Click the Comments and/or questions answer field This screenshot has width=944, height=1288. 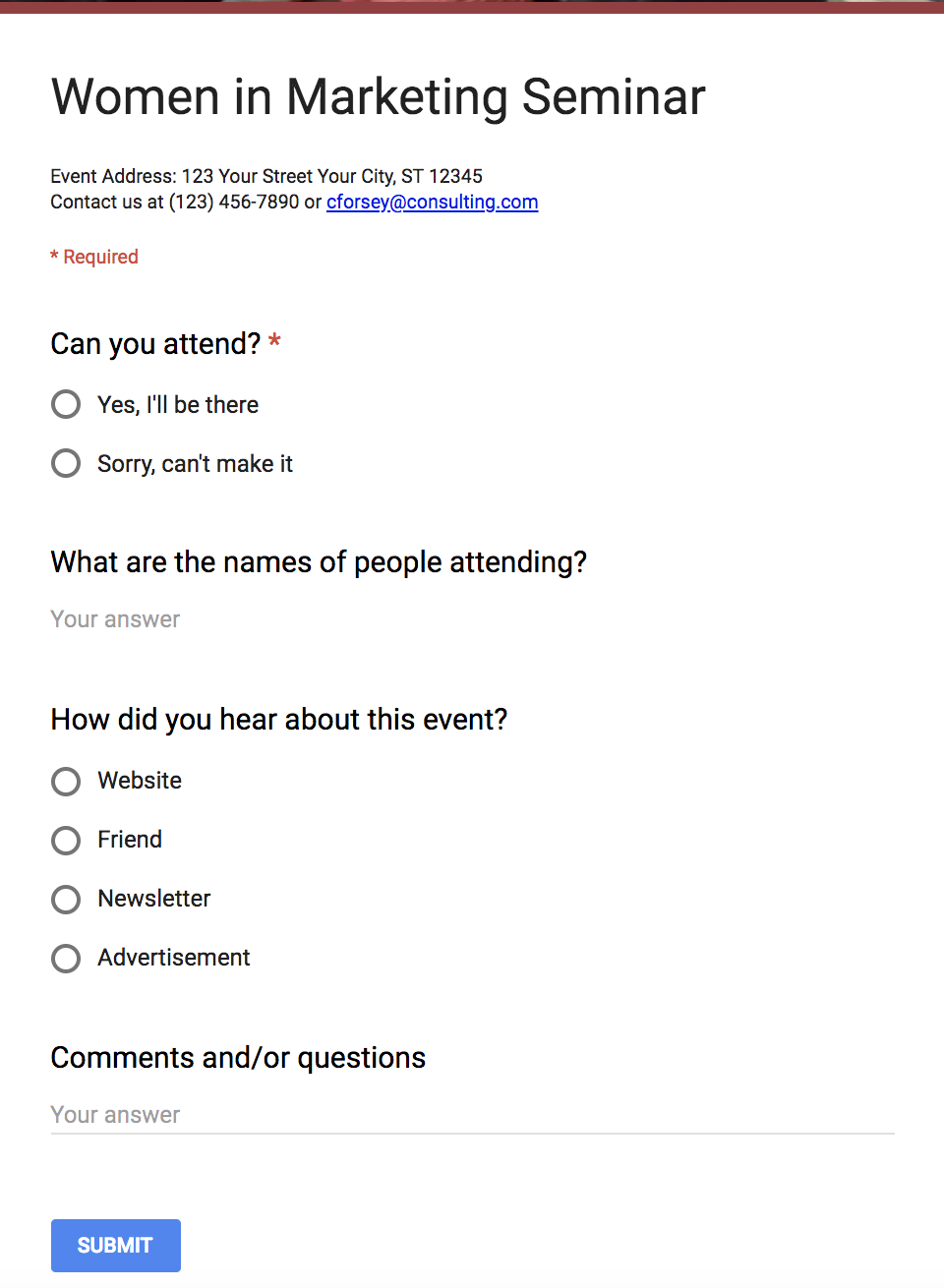[472, 1115]
